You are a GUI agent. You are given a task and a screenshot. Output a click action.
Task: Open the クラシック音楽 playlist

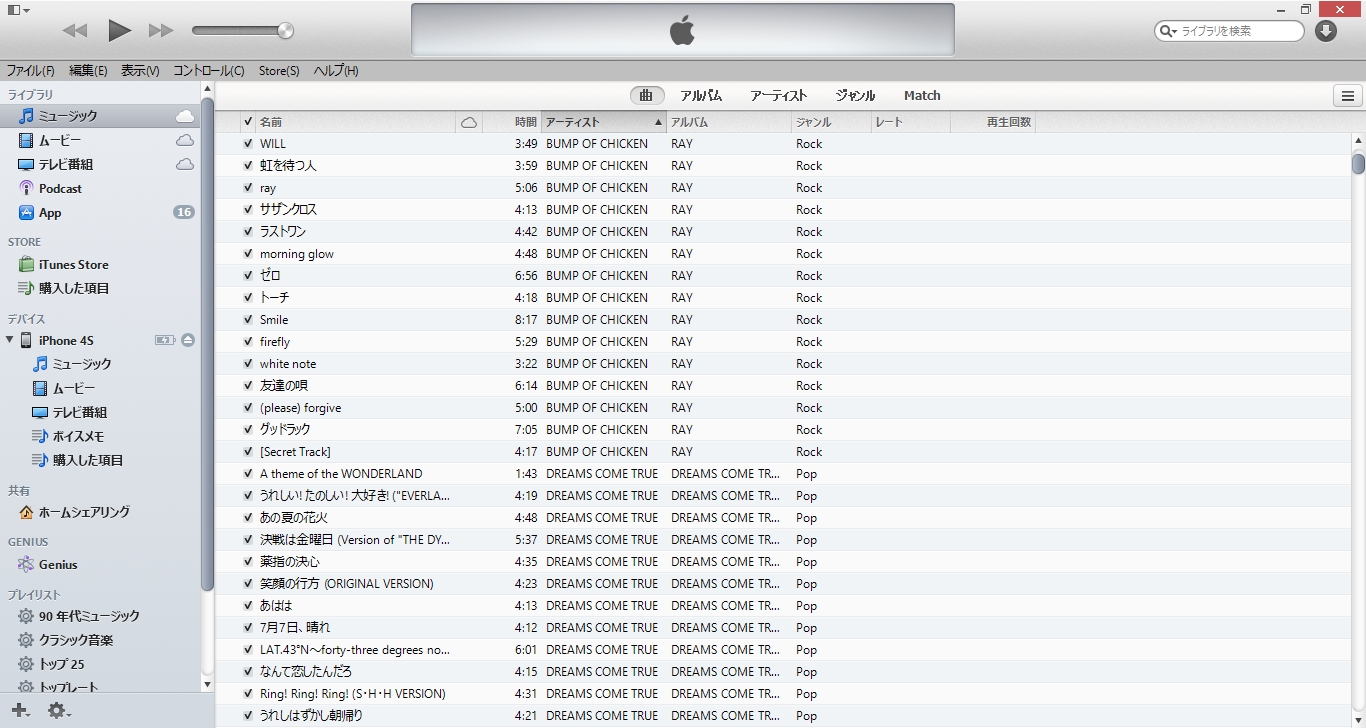pos(100,640)
